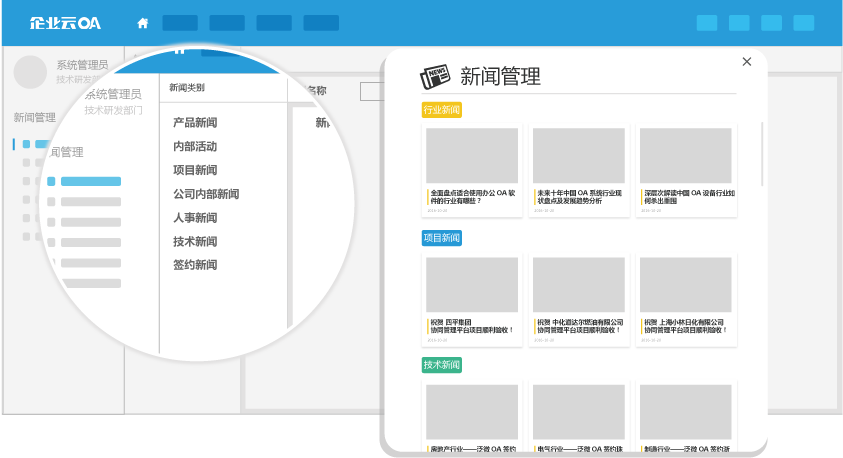The image size is (843, 458).
Task: Click the green 技术新闻 tag in the popup
Action: pyautogui.click(x=442, y=365)
